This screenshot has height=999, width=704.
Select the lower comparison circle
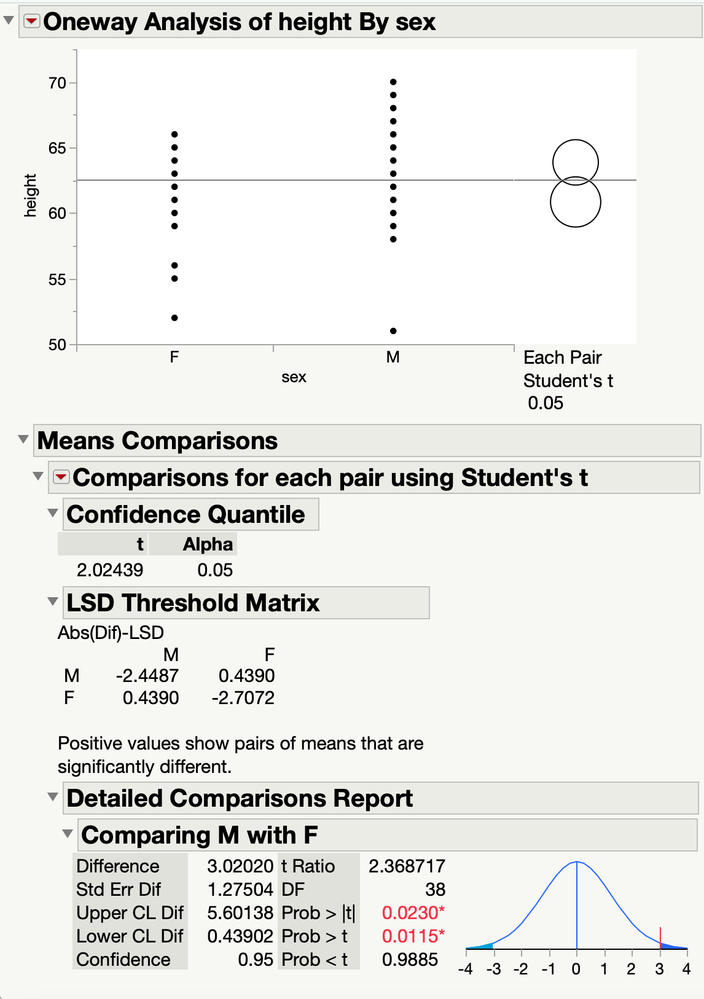tap(575, 203)
